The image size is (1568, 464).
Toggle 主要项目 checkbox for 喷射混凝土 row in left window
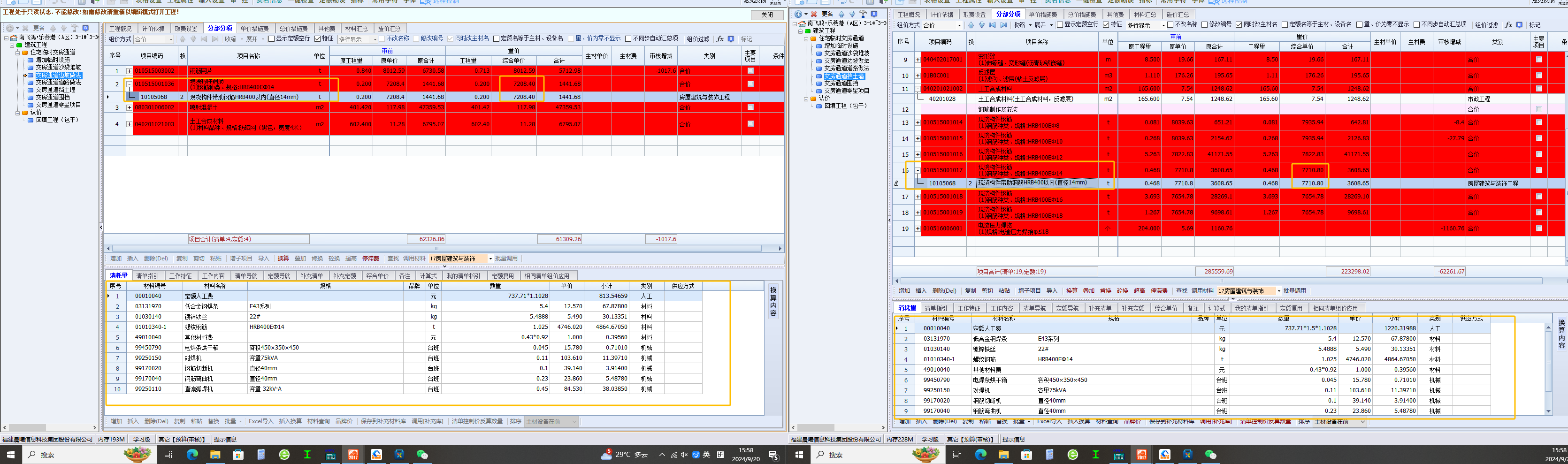click(750, 107)
